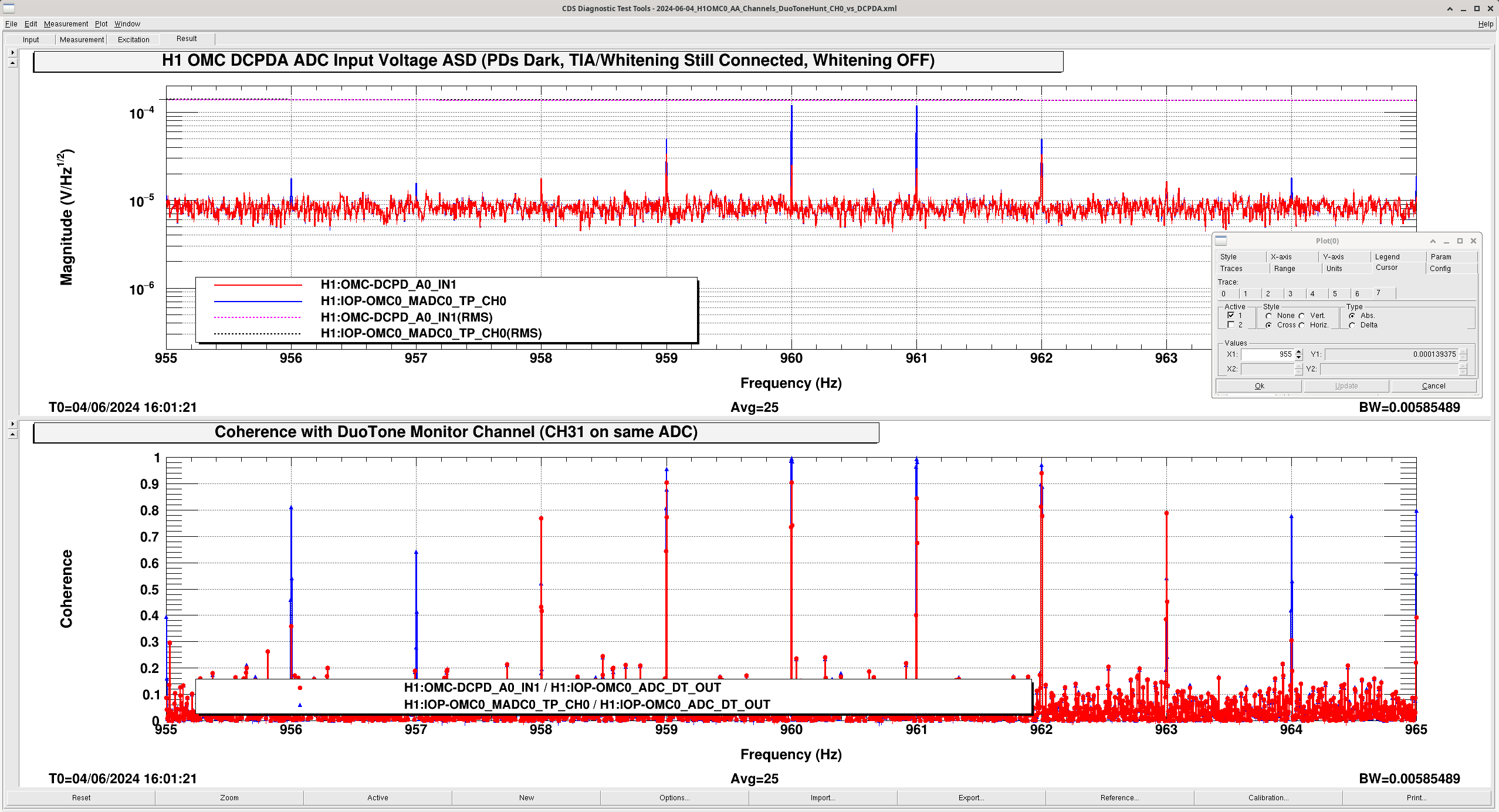Increment the X1 cursor value with up arrow
The height and width of the screenshot is (812, 1499).
(1299, 351)
